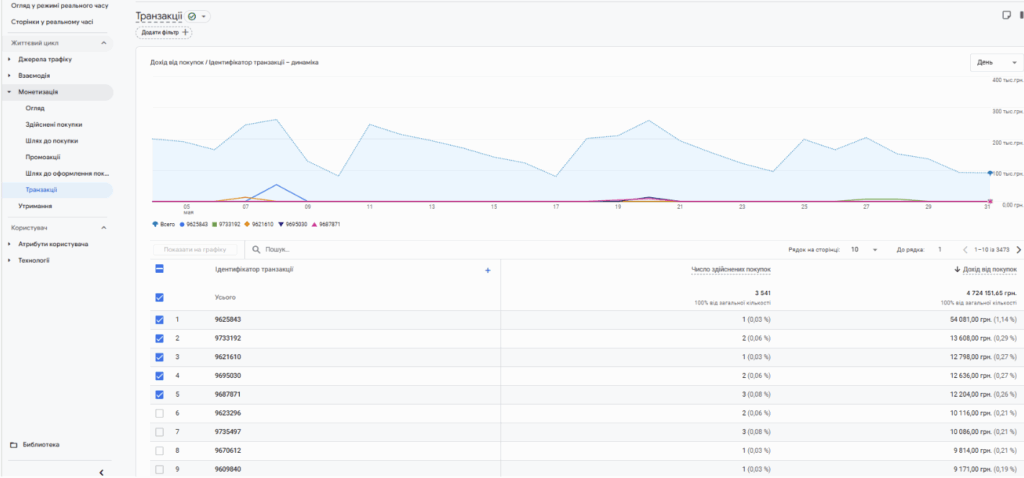Go to next page of table rows

pyautogui.click(x=1018, y=249)
